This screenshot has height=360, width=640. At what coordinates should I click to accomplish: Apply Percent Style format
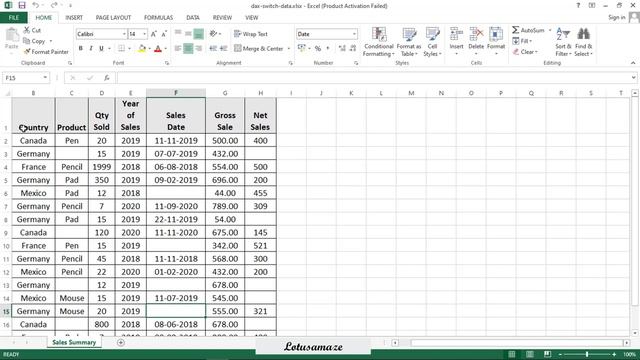[318, 49]
